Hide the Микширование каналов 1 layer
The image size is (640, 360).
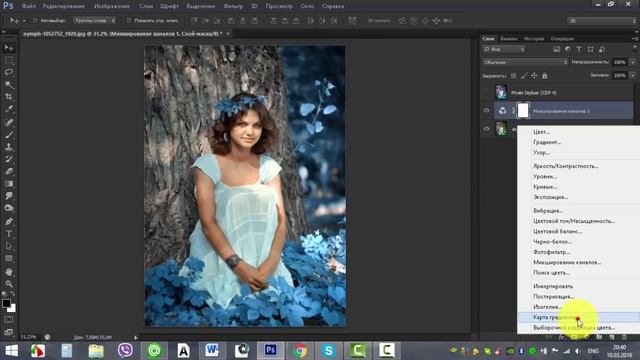pos(486,111)
